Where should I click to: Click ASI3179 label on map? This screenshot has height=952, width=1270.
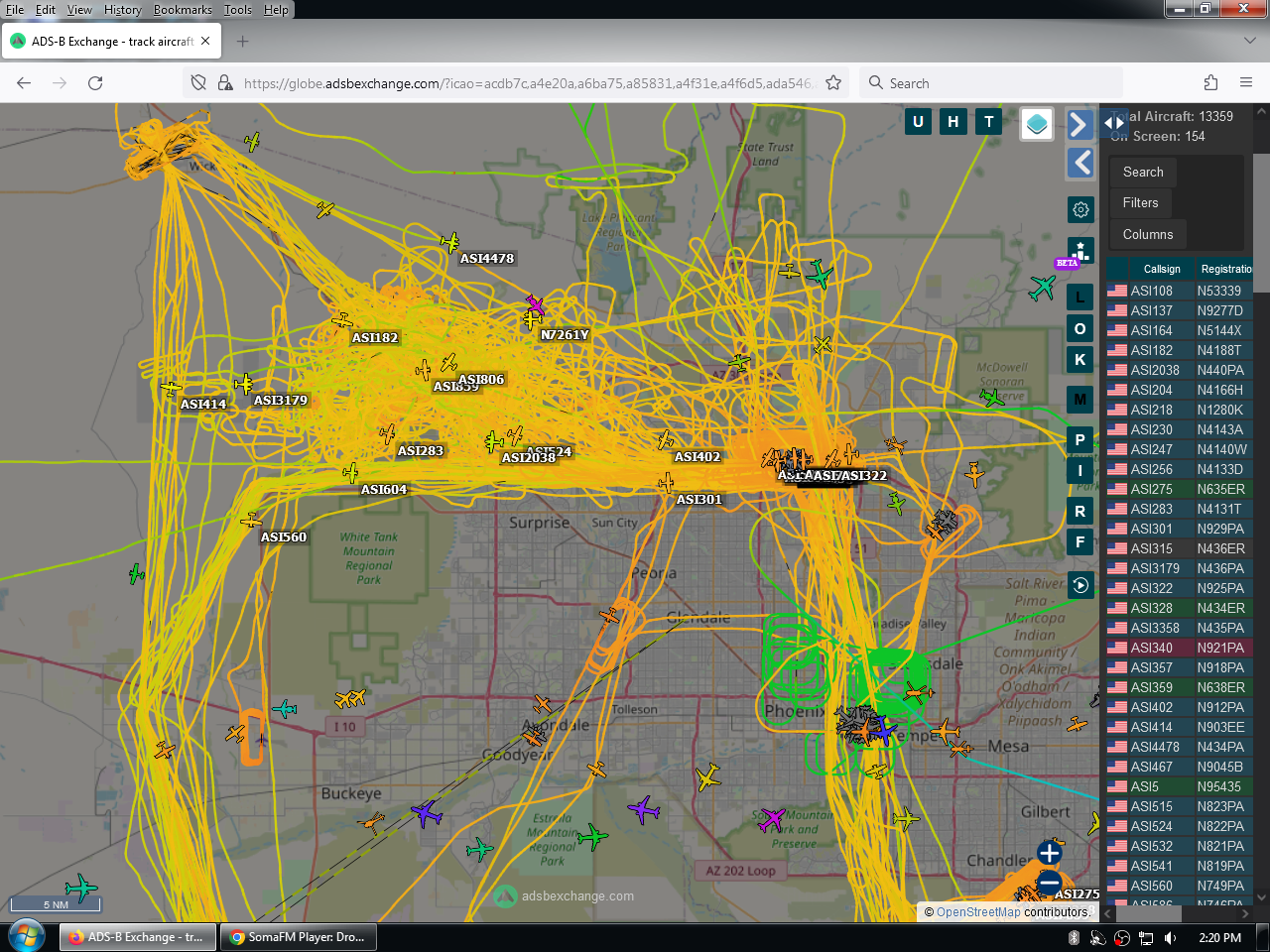[x=281, y=400]
